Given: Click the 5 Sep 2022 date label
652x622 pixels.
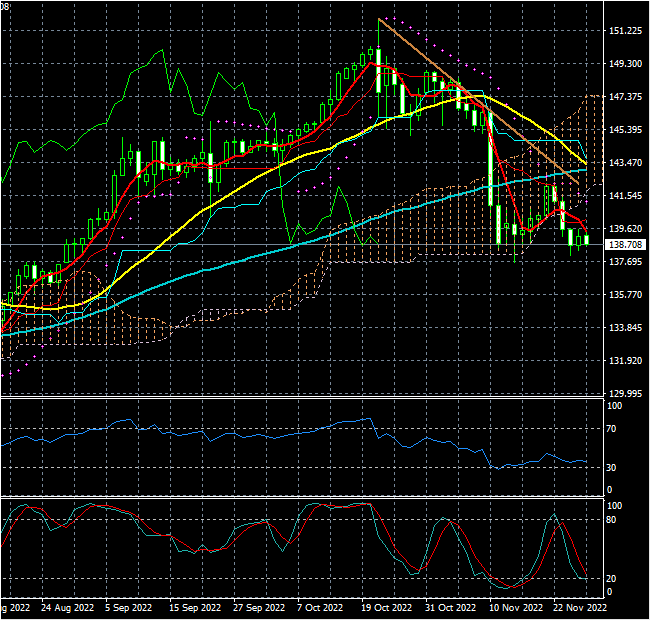Looking at the screenshot, I should pos(128,608).
